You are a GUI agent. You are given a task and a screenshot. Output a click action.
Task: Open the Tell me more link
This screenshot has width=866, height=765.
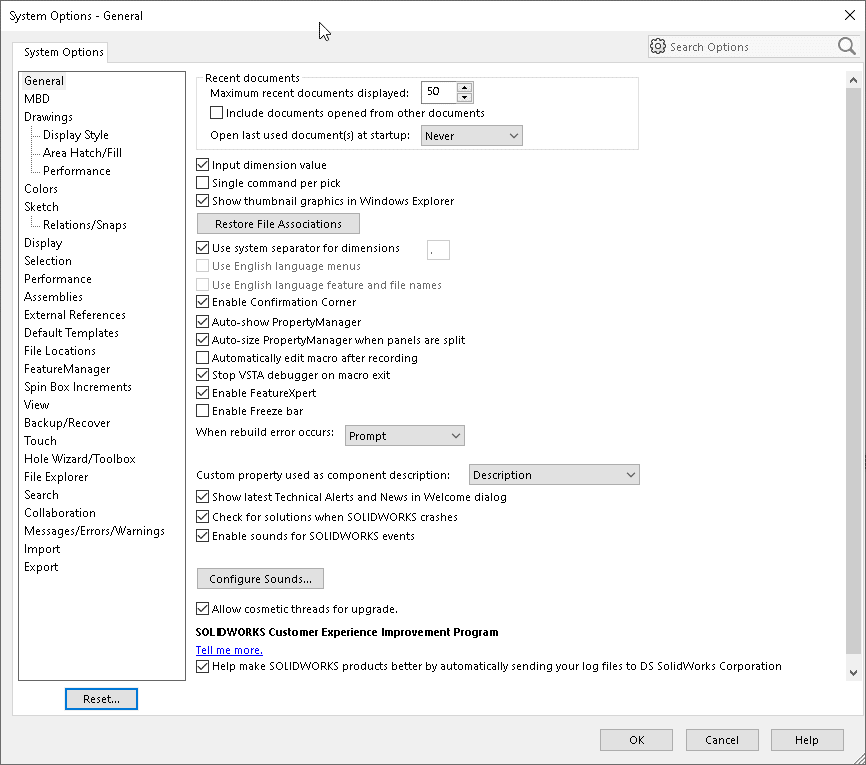coord(229,650)
